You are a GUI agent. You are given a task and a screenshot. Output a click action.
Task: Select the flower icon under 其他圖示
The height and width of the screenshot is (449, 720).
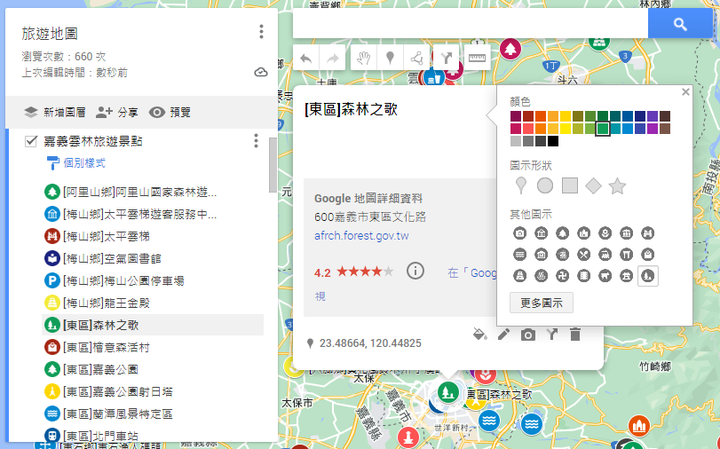605,233
